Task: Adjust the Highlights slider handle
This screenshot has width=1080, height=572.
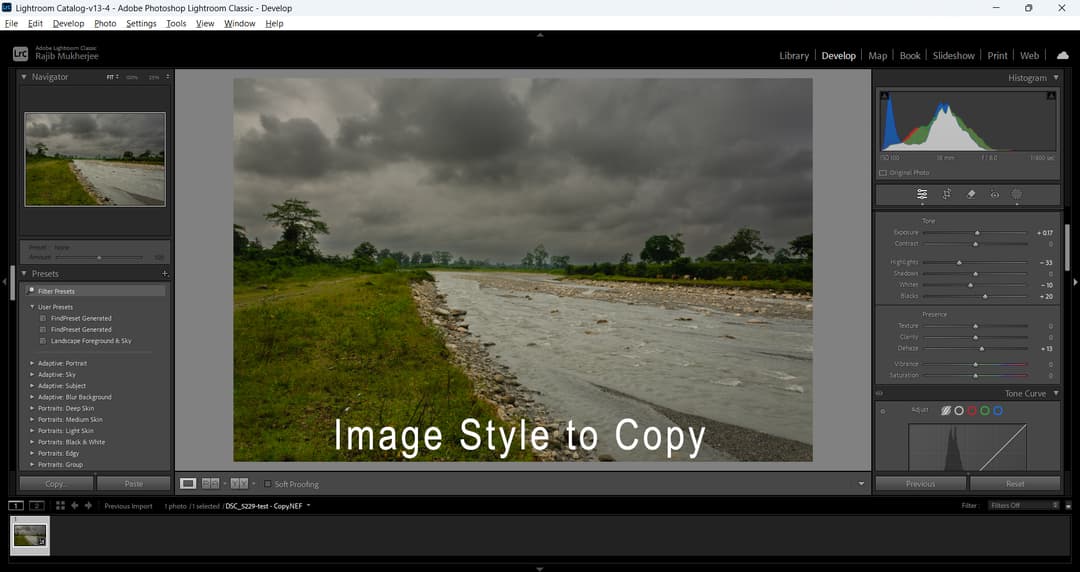Action: coord(959,263)
